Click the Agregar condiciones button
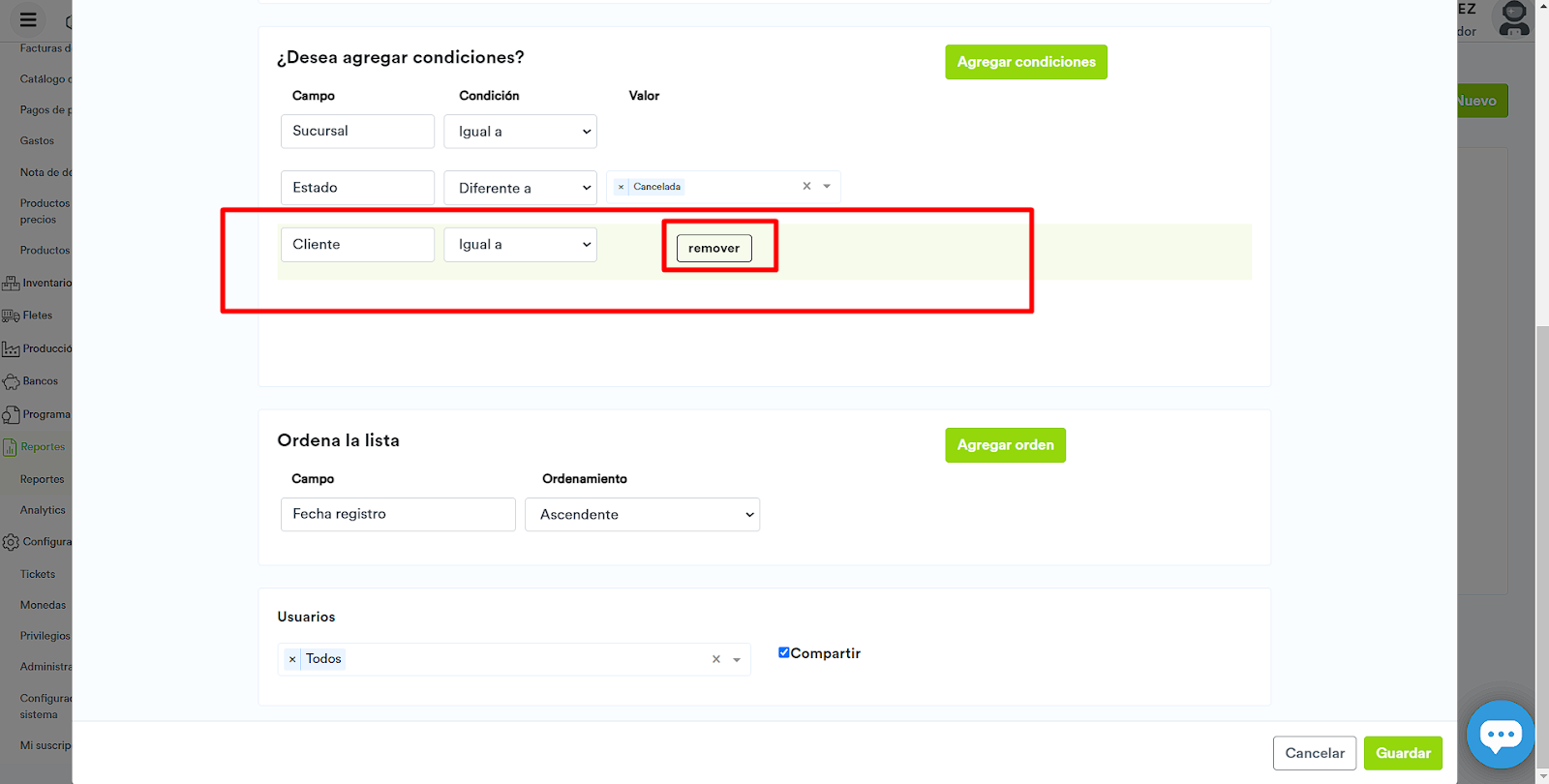Viewport: 1549px width, 784px height. 1025,62
